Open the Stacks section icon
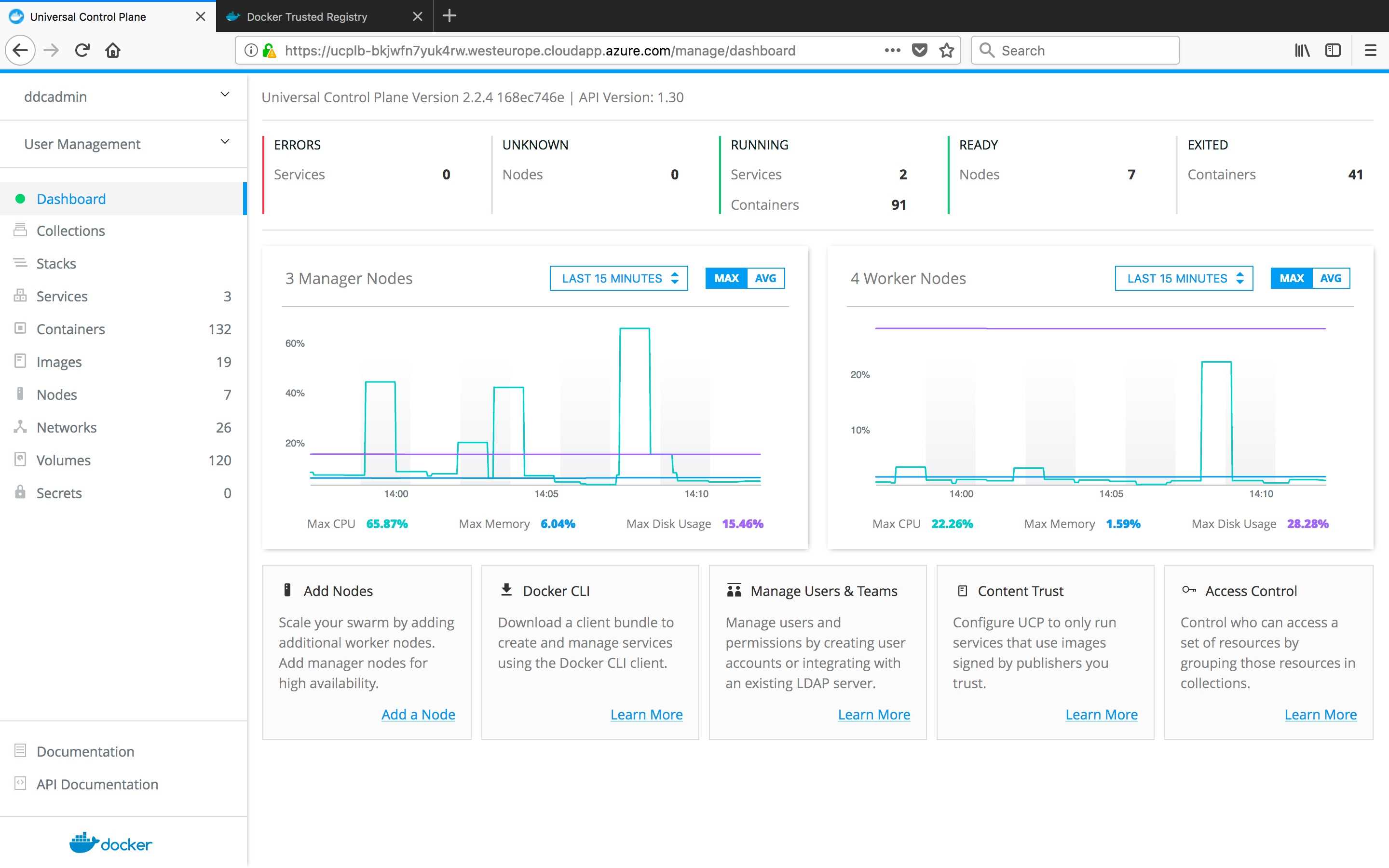The image size is (1389, 868). 21,263
